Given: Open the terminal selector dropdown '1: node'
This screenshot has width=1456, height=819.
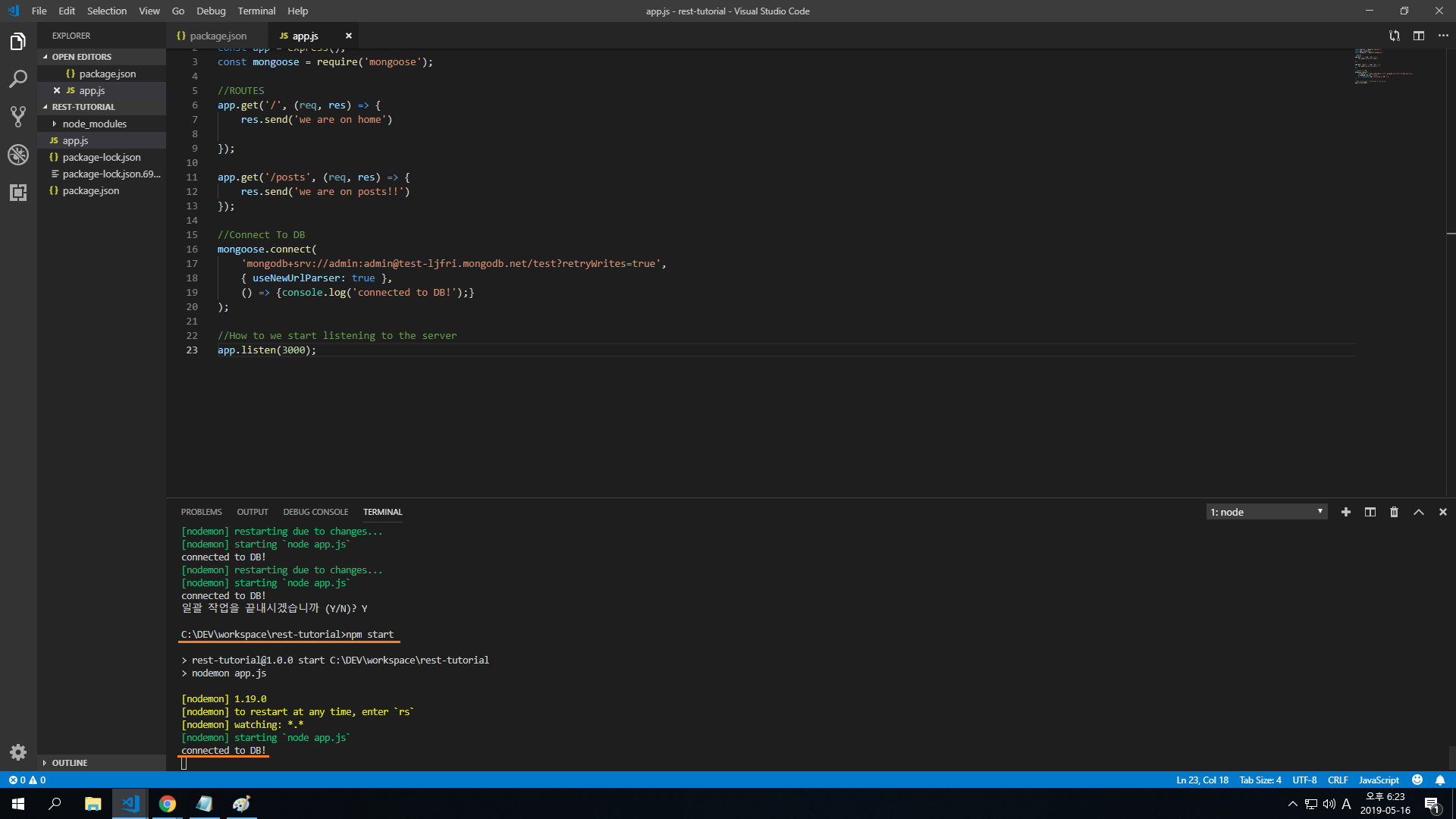Looking at the screenshot, I should pyautogui.click(x=1266, y=512).
